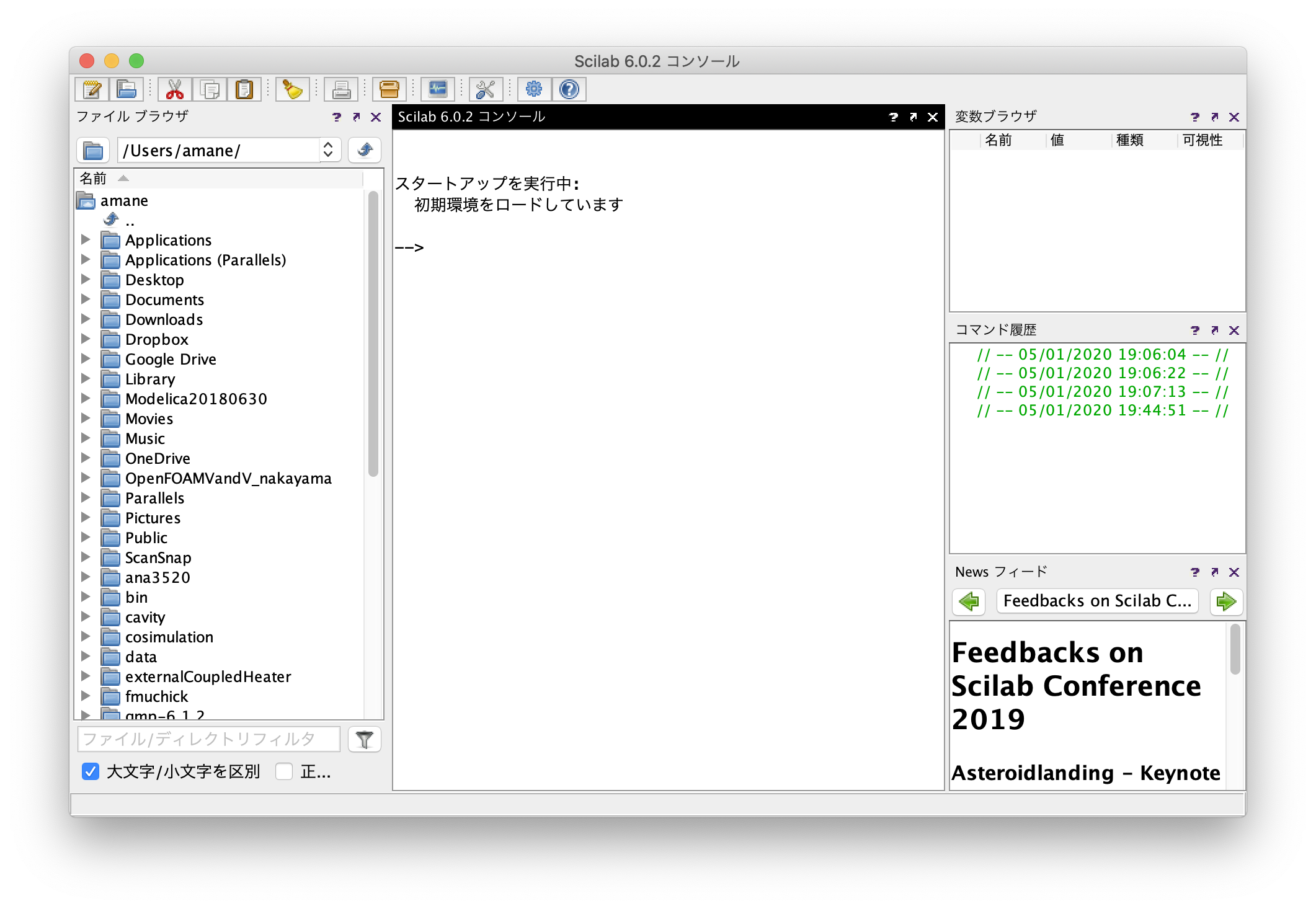Expand the Library folder
This screenshot has height=909, width=1316.
86,378
